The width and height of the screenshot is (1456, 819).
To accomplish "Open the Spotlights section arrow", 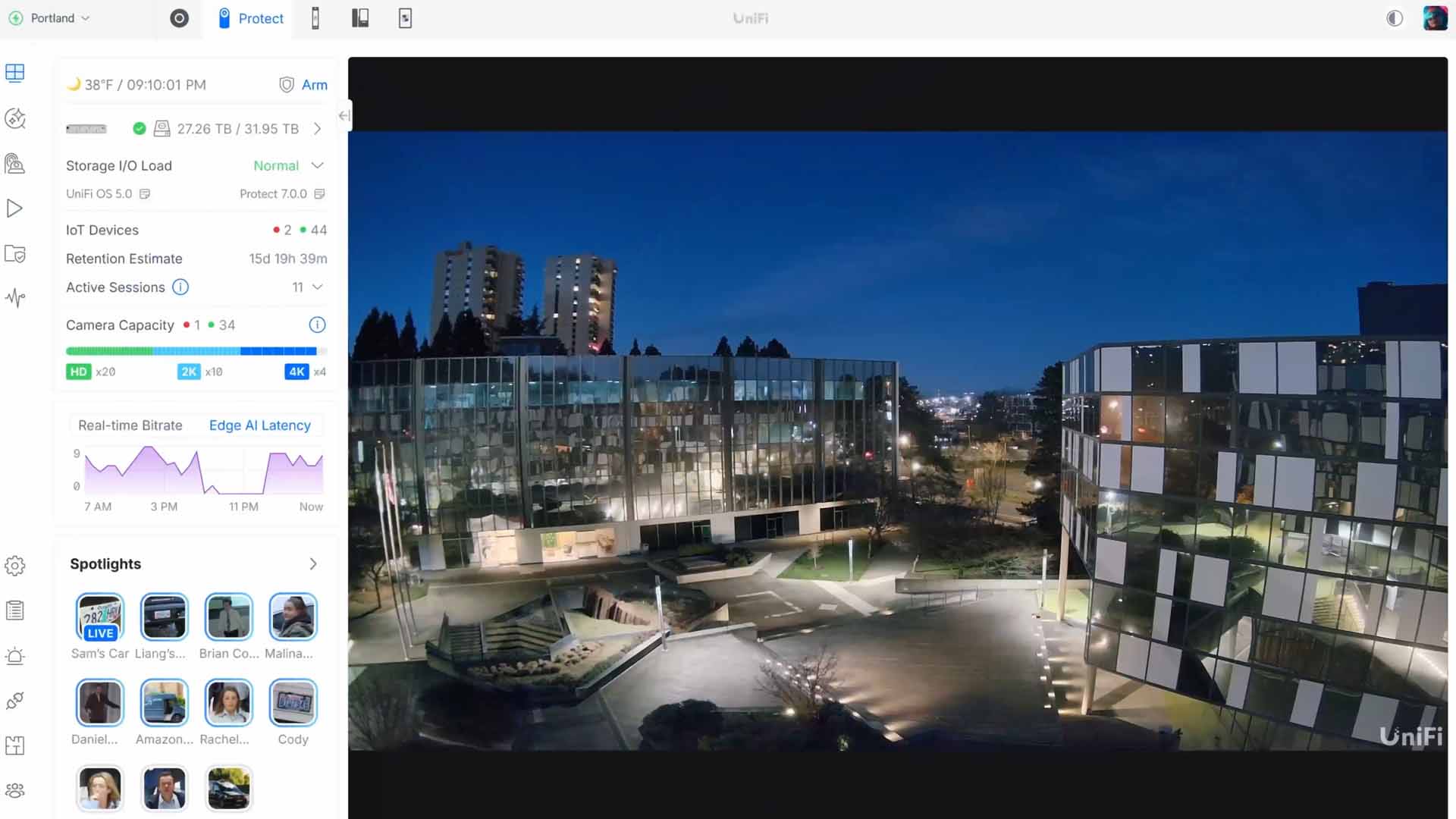I will 313,564.
